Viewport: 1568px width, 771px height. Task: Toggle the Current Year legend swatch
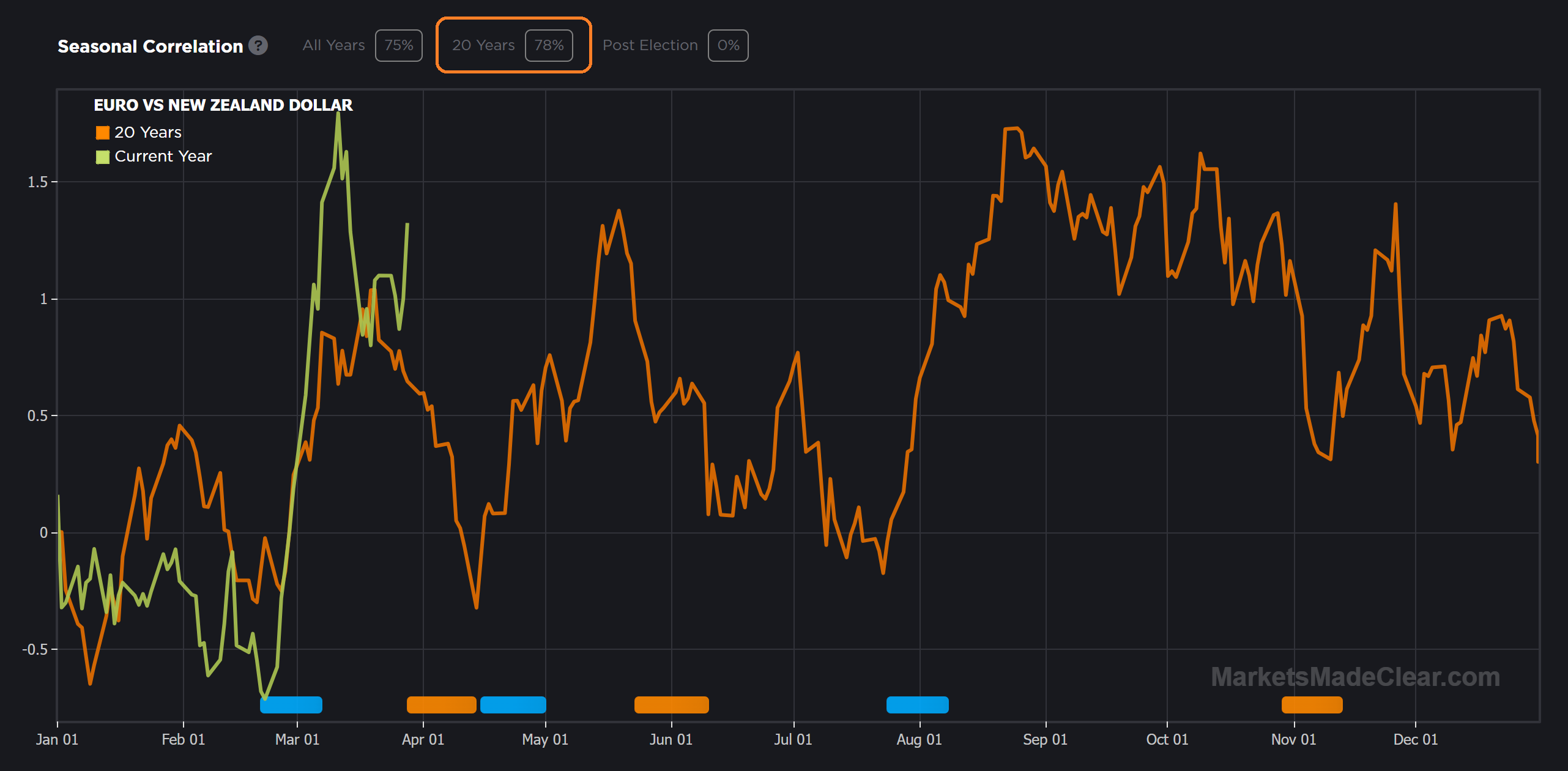(x=103, y=157)
